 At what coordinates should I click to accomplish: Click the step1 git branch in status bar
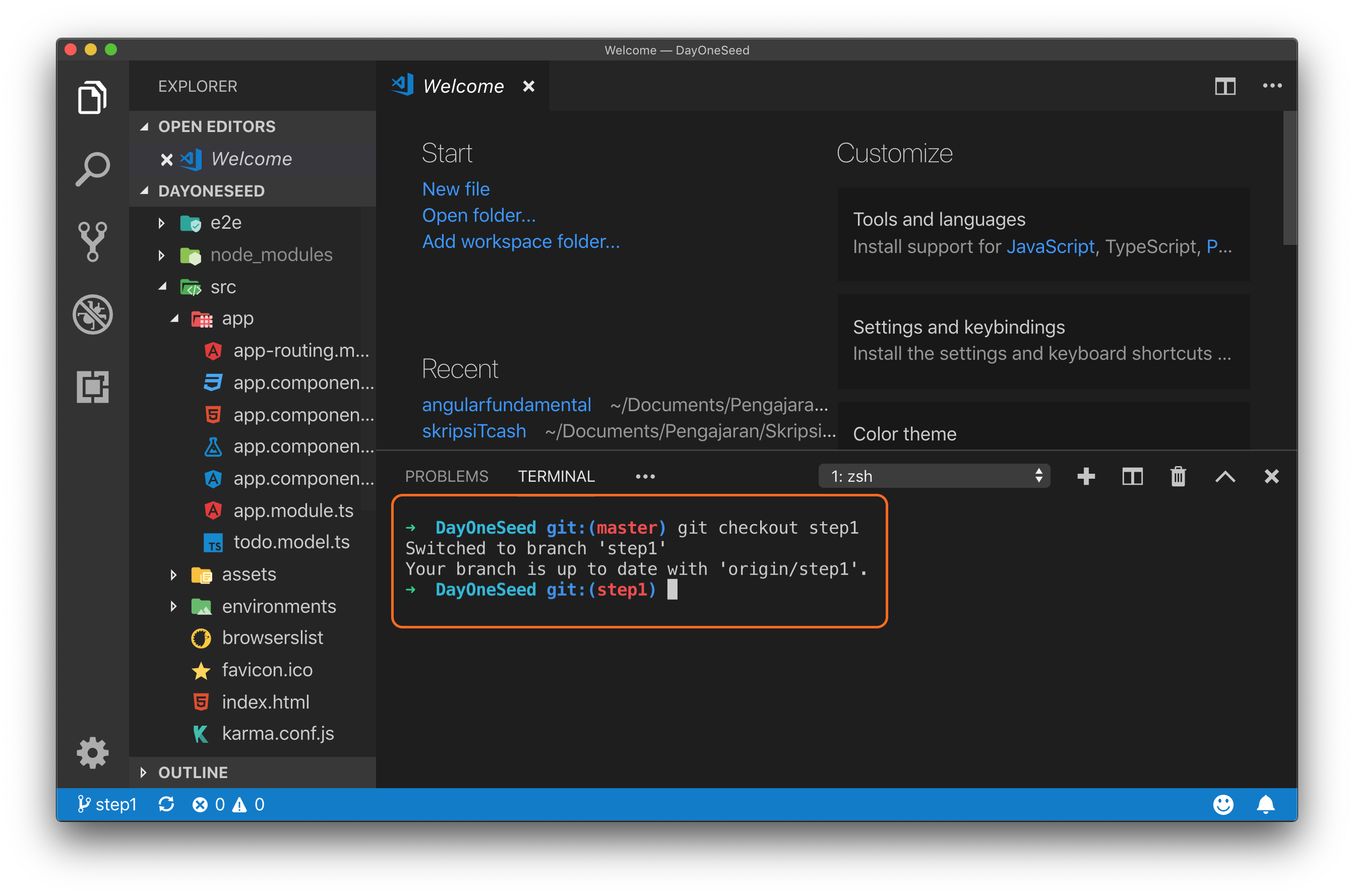pyautogui.click(x=107, y=804)
